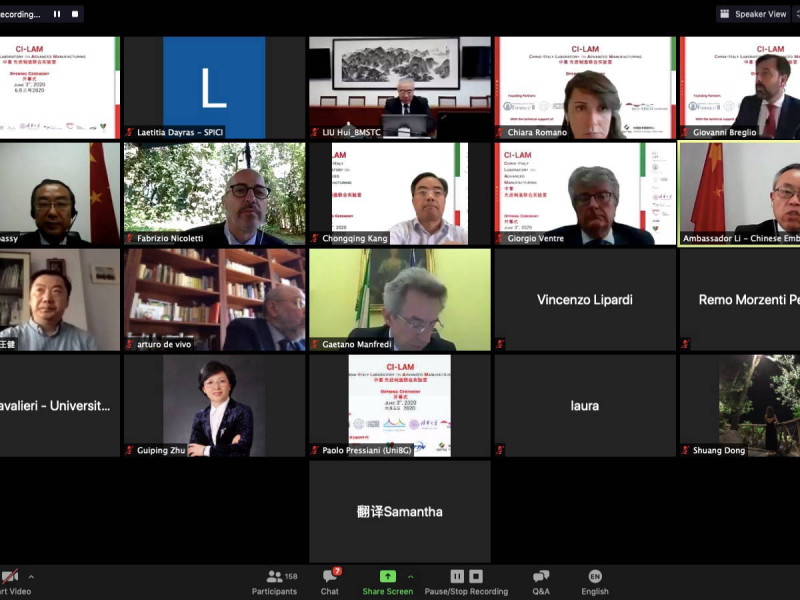Select Cavalieri – Universit... participant tile
The height and width of the screenshot is (600, 800).
point(60,406)
